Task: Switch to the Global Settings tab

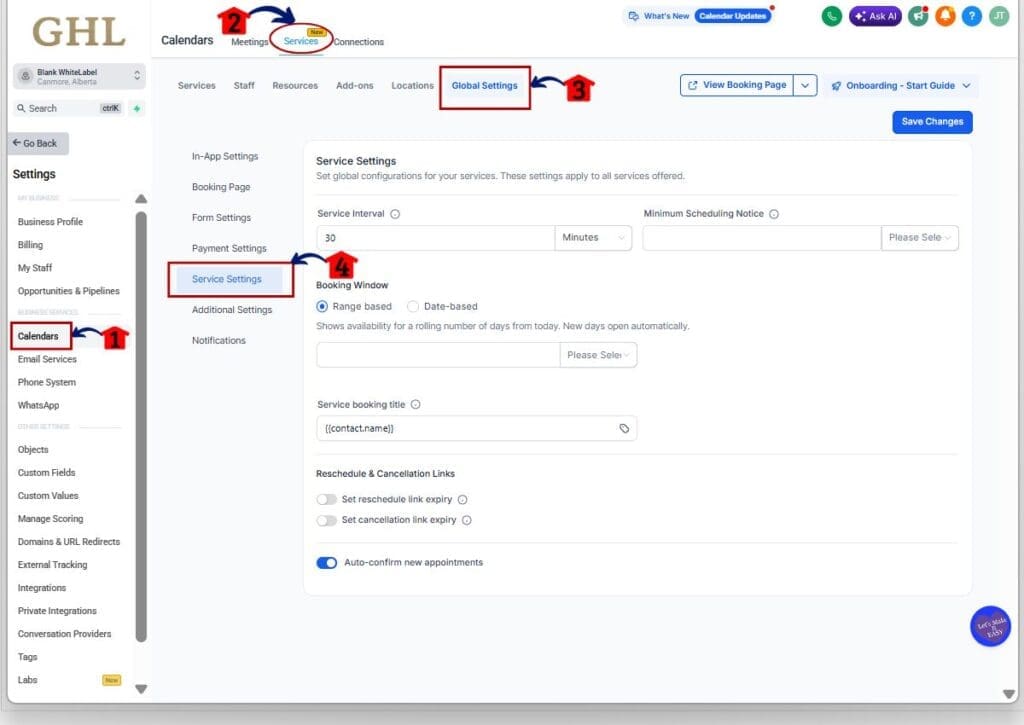Action: click(486, 85)
